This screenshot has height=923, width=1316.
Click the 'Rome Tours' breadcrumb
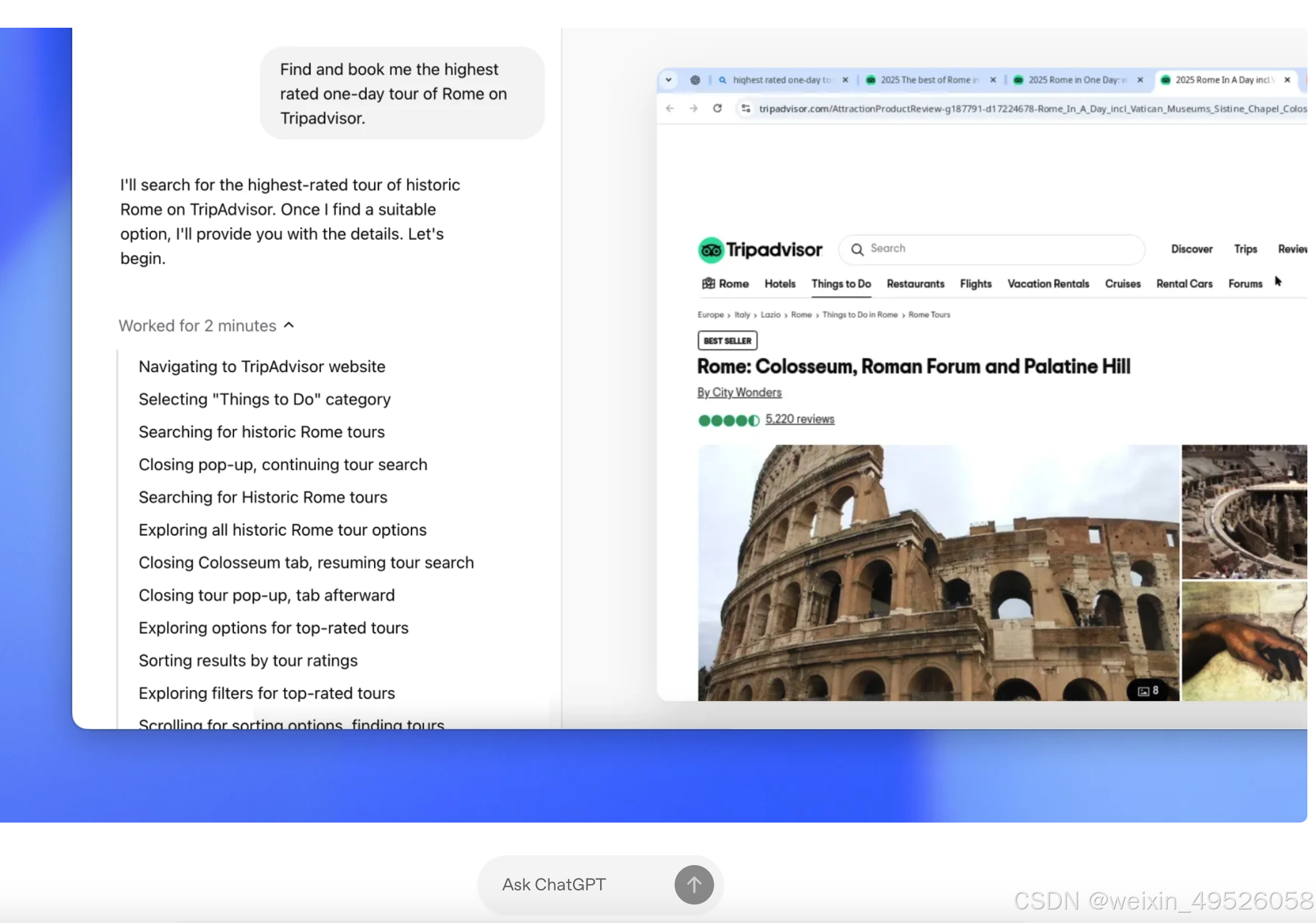point(929,315)
